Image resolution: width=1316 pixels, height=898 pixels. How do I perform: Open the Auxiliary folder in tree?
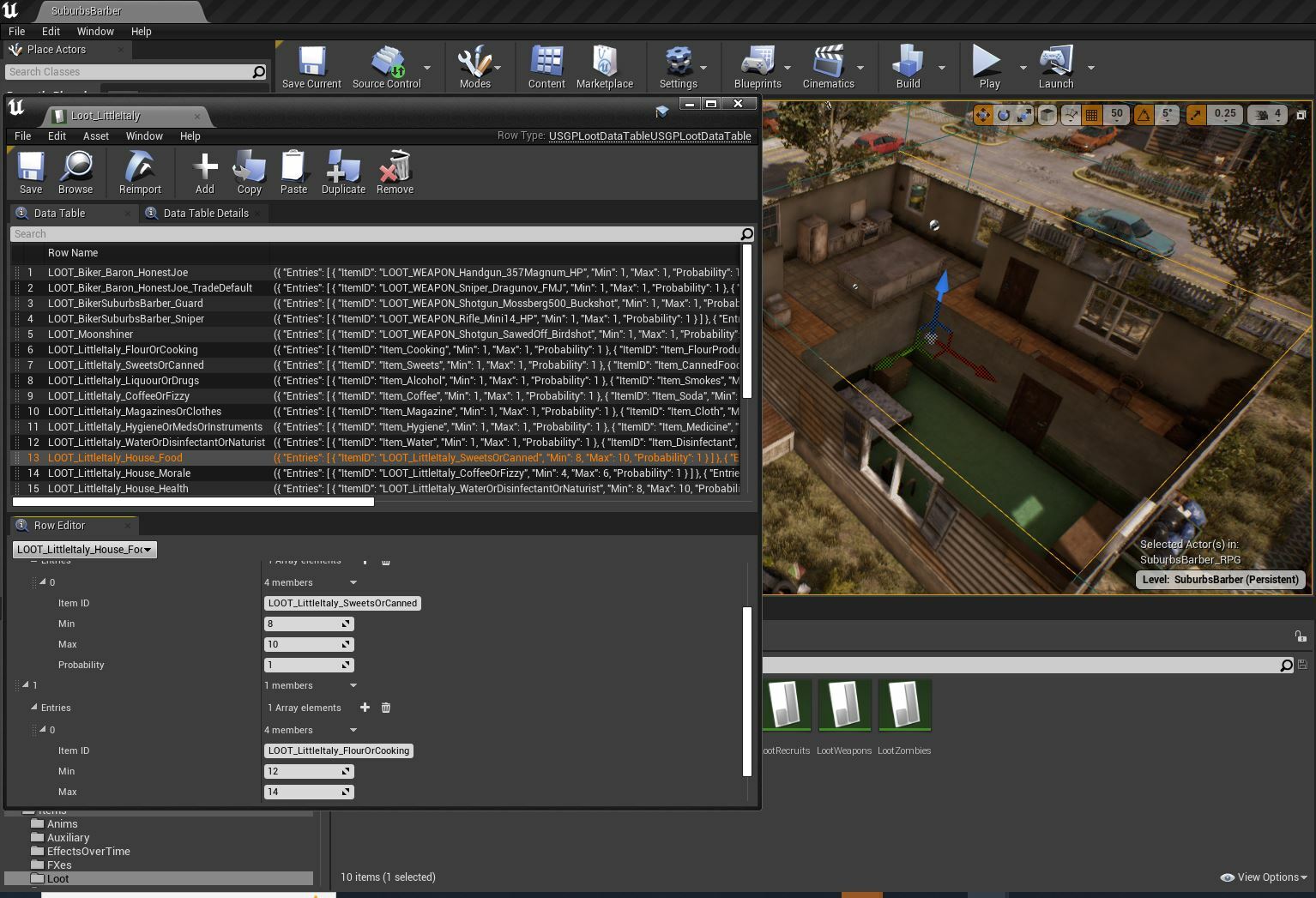(x=68, y=837)
